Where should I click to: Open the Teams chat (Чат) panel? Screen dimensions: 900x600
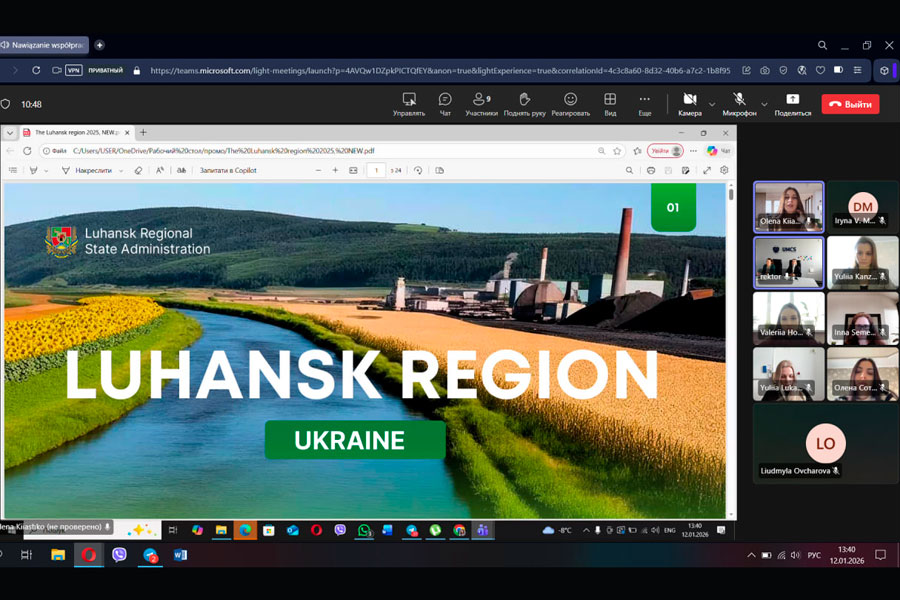click(445, 103)
